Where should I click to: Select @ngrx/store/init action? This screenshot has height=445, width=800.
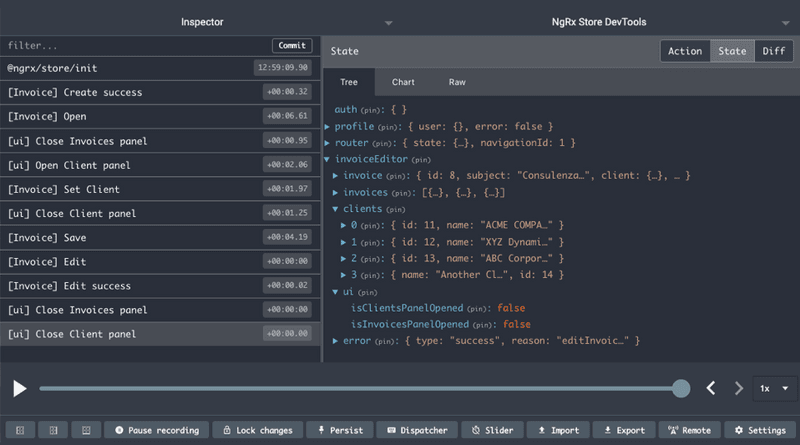pyautogui.click(x=160, y=68)
